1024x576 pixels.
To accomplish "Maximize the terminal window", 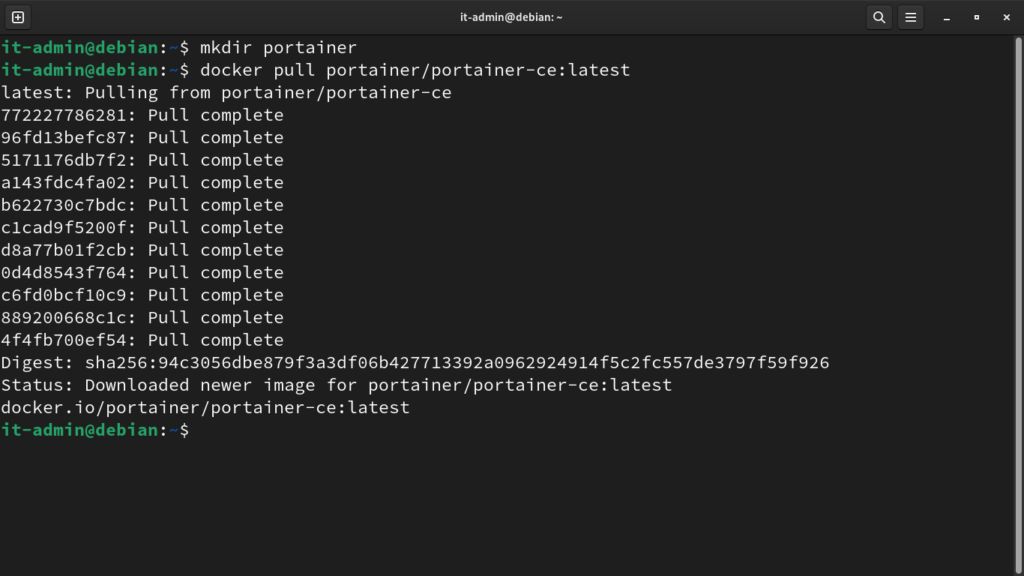I will pyautogui.click(x=976, y=18).
